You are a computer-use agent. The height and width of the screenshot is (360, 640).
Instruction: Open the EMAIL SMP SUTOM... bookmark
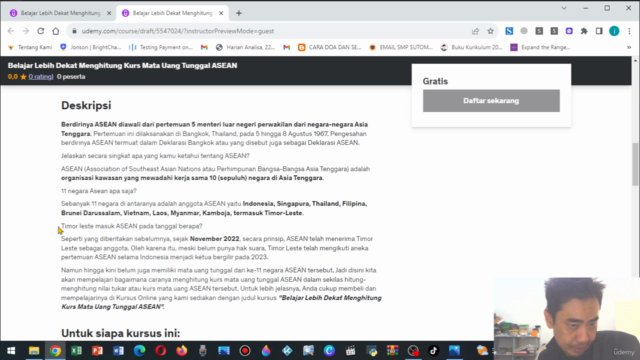pyautogui.click(x=401, y=47)
